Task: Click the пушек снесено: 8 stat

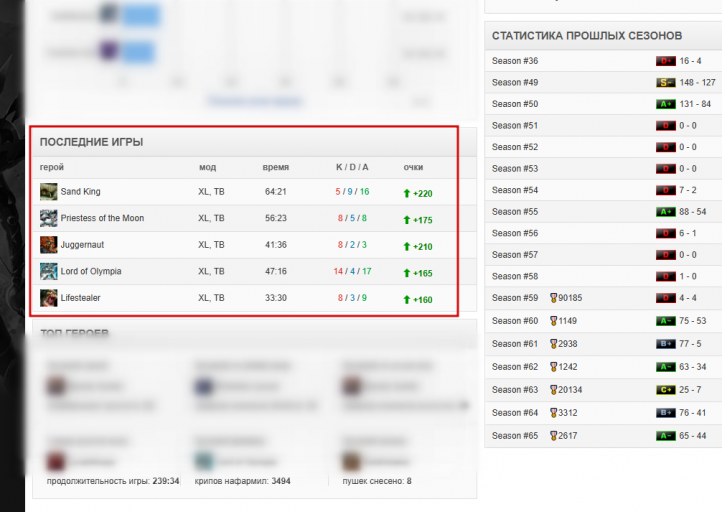Action: click(377, 481)
